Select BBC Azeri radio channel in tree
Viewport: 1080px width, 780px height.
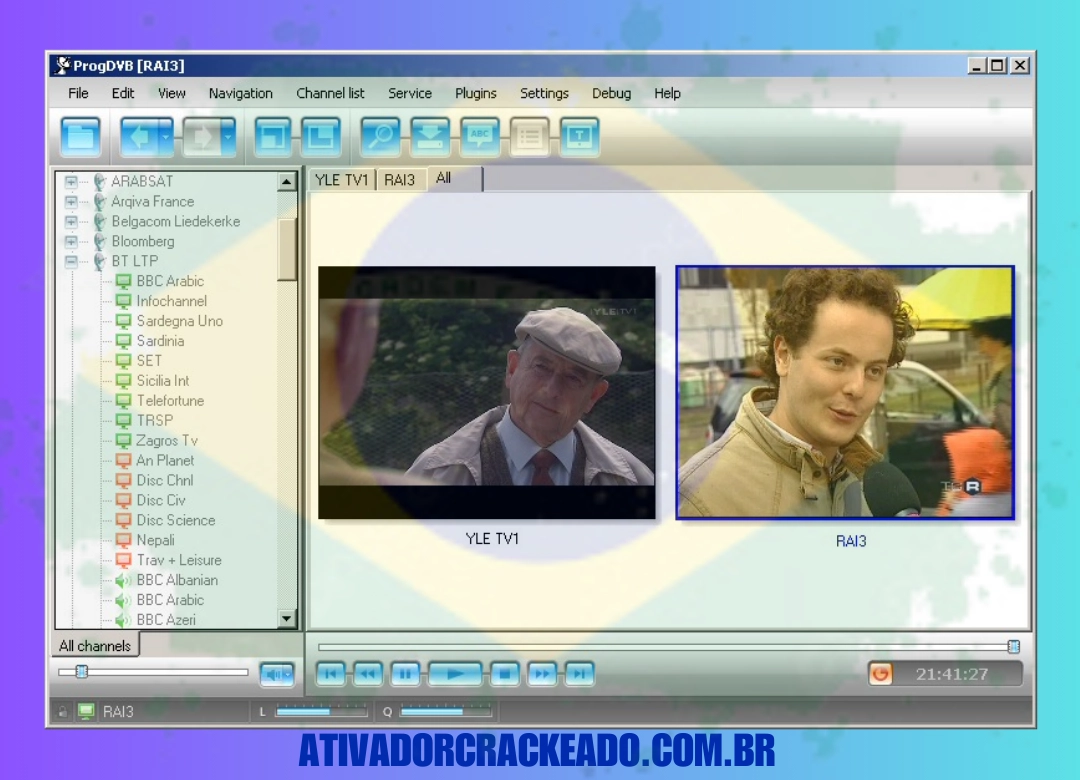(166, 620)
